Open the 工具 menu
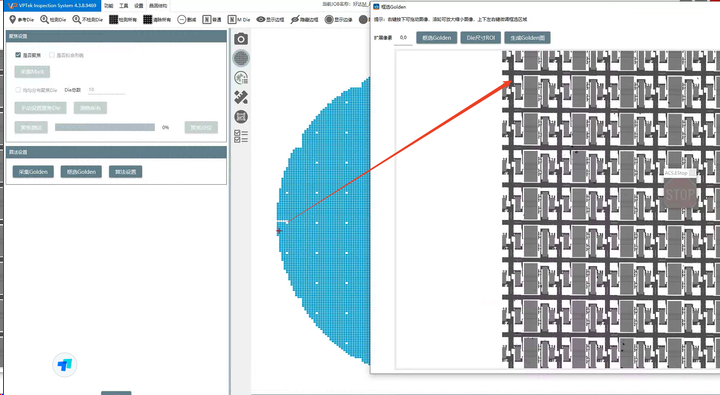 [x=124, y=6]
